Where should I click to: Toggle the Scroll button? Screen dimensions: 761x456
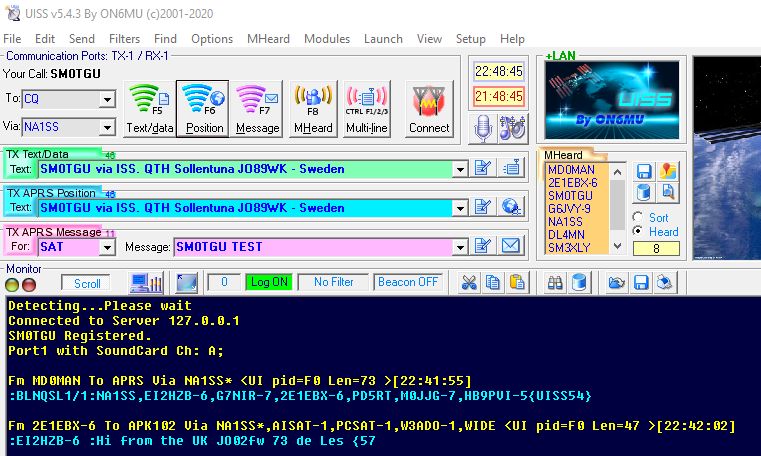pos(87,283)
